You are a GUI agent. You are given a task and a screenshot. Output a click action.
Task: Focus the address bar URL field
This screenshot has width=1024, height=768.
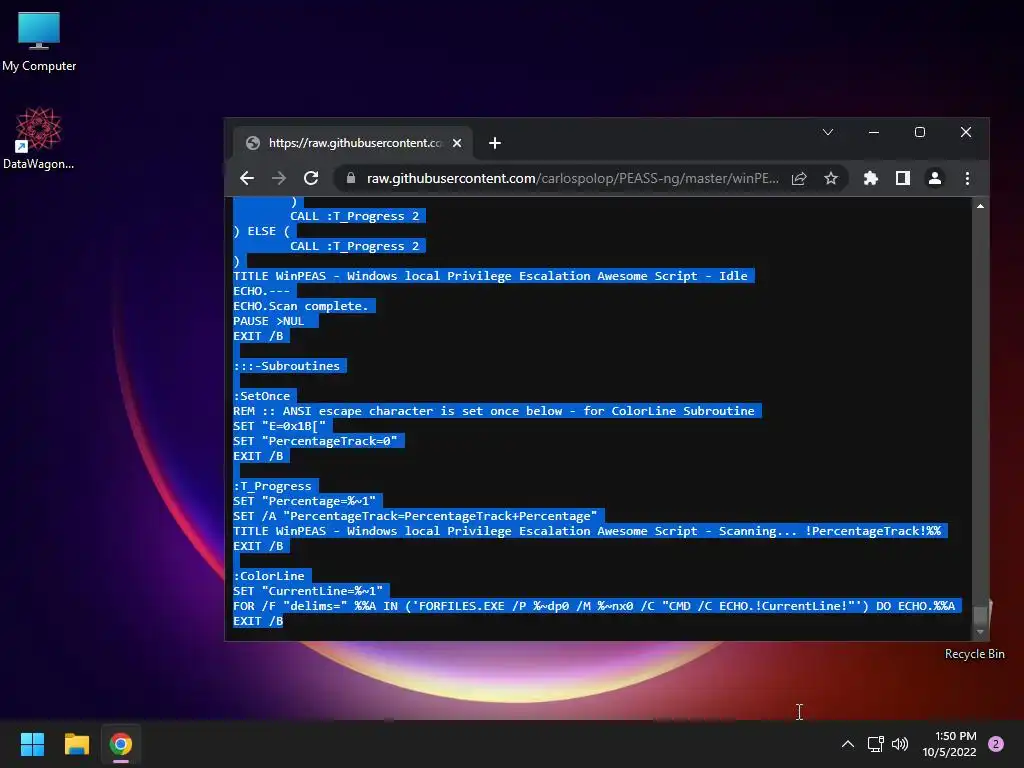(572, 178)
